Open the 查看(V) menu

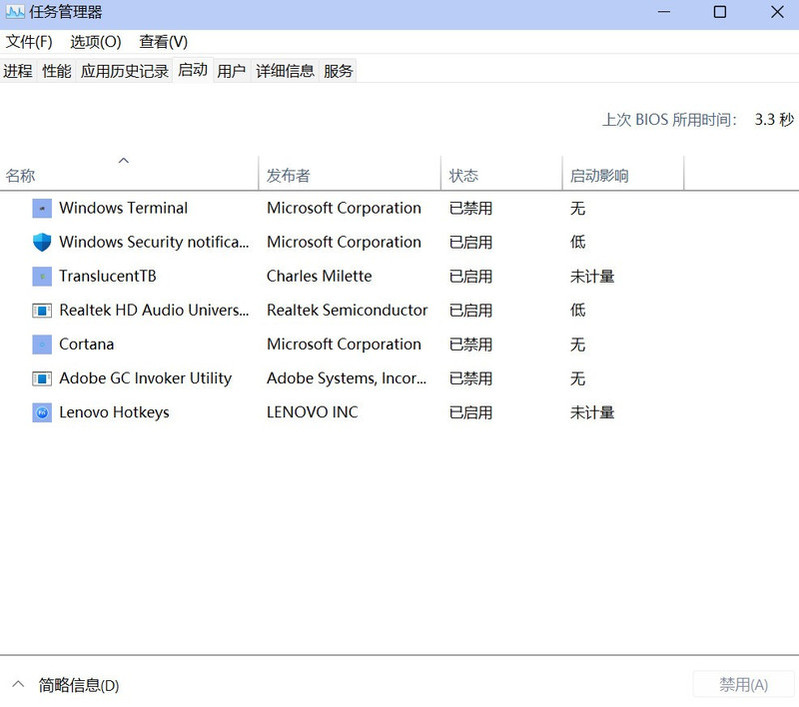tap(163, 42)
